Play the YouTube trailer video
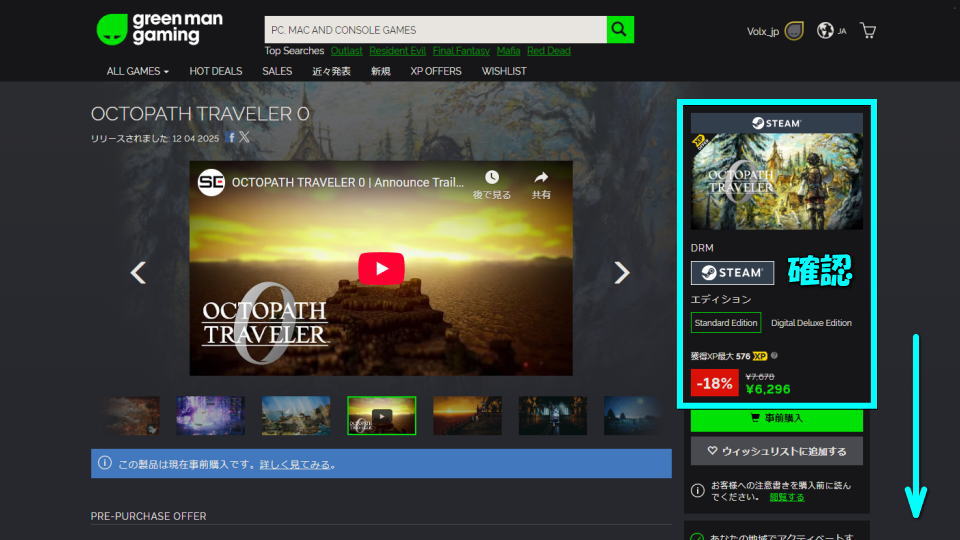Image resolution: width=960 pixels, height=540 pixels. (381, 268)
